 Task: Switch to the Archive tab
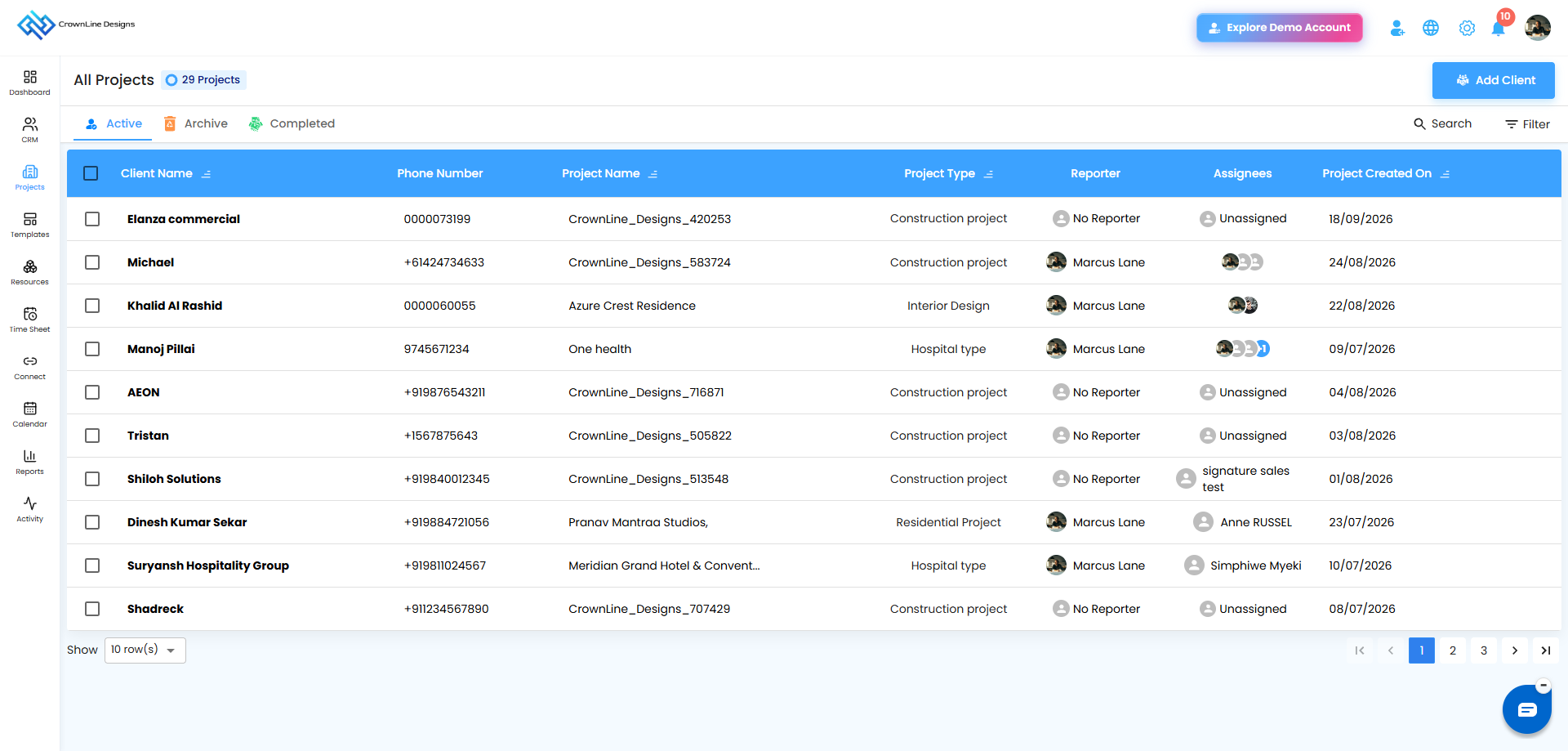pyautogui.click(x=196, y=123)
